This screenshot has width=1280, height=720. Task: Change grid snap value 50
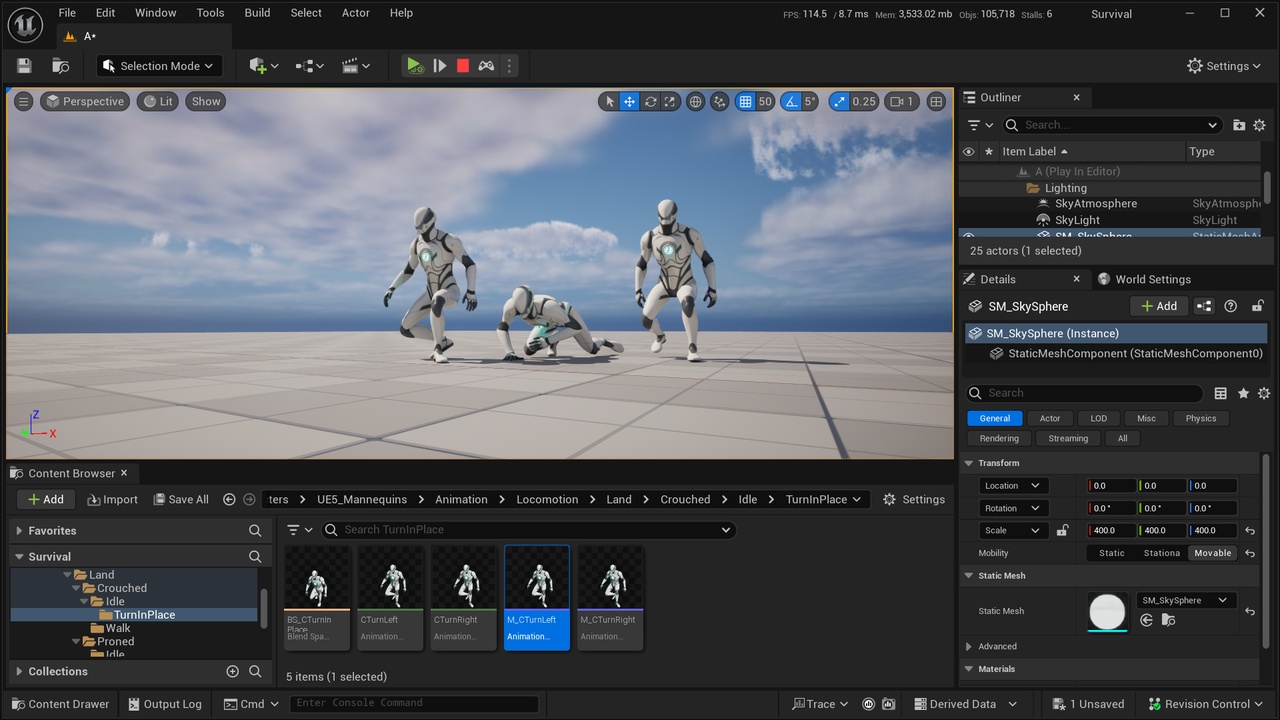click(765, 101)
